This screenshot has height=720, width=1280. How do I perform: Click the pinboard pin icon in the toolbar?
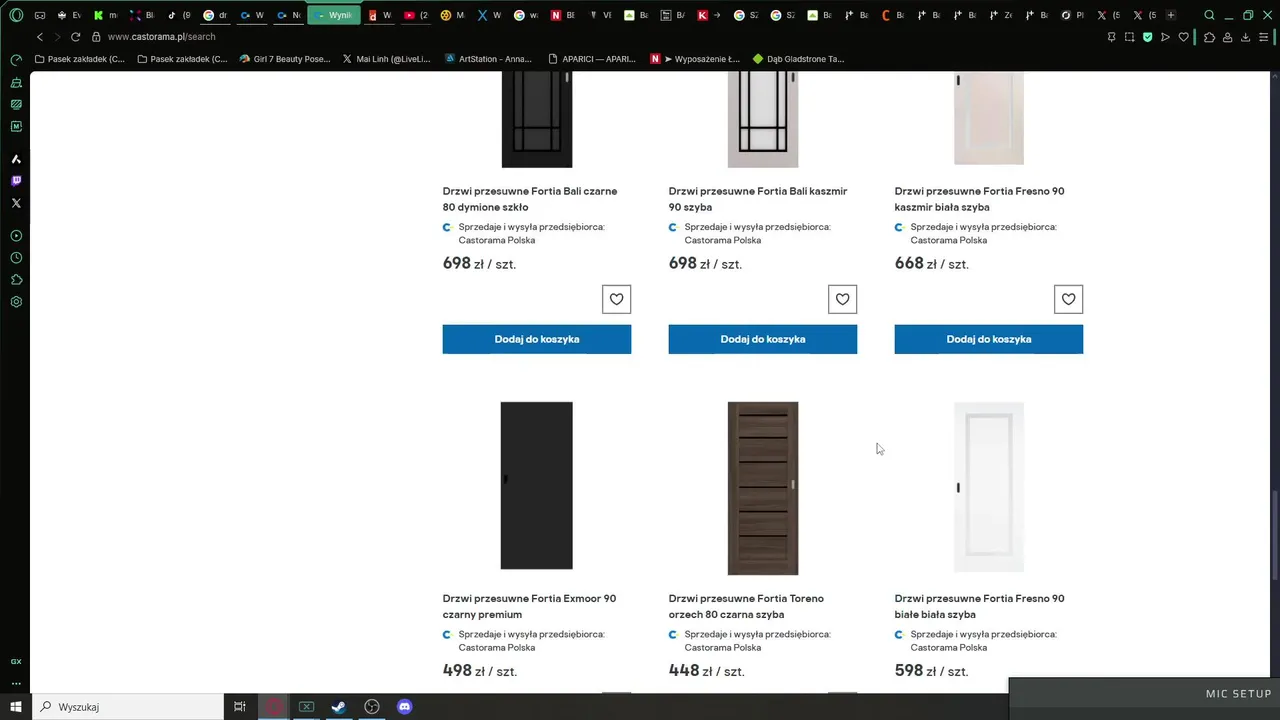[x=1111, y=37]
